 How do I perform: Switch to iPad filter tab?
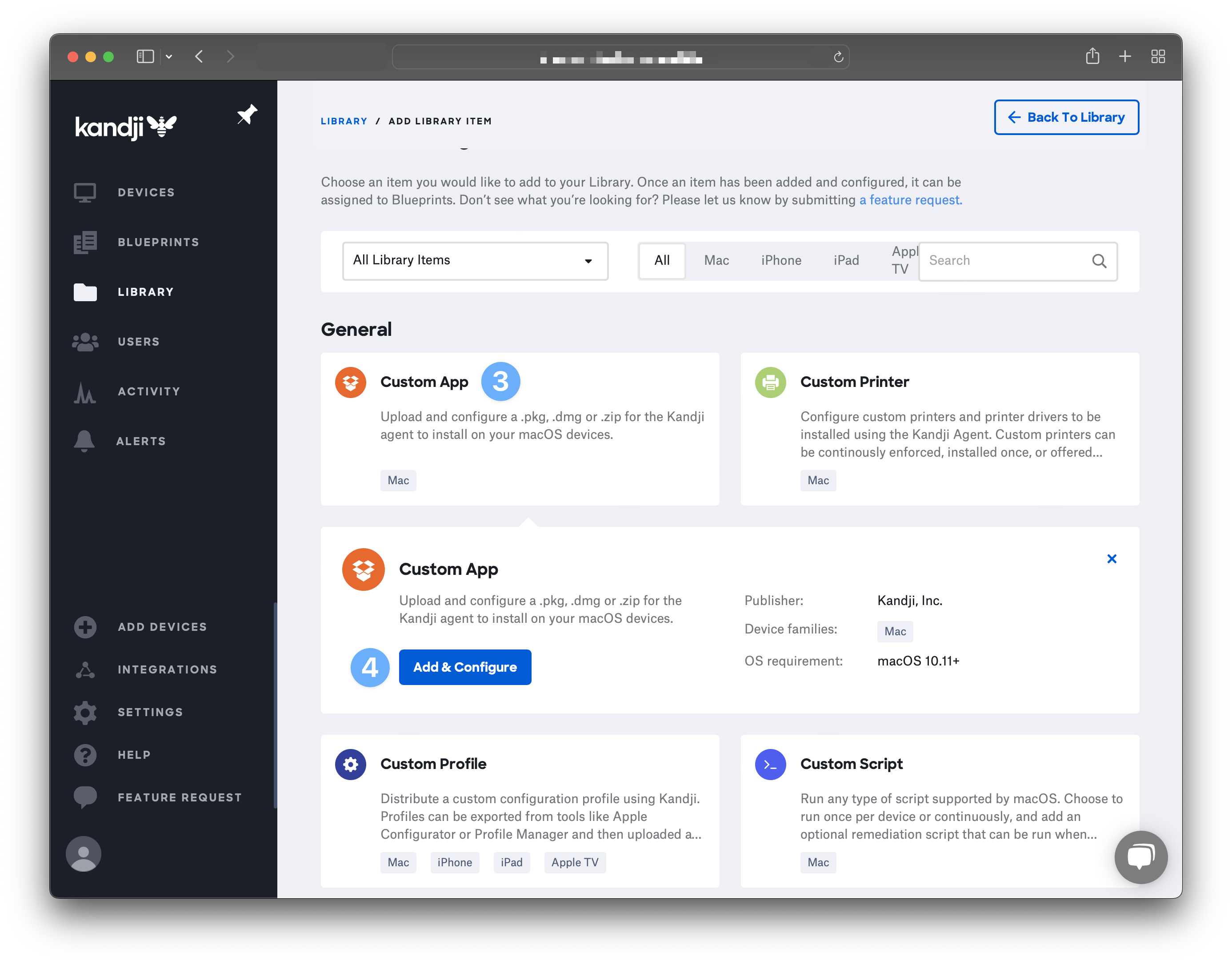pos(846,261)
